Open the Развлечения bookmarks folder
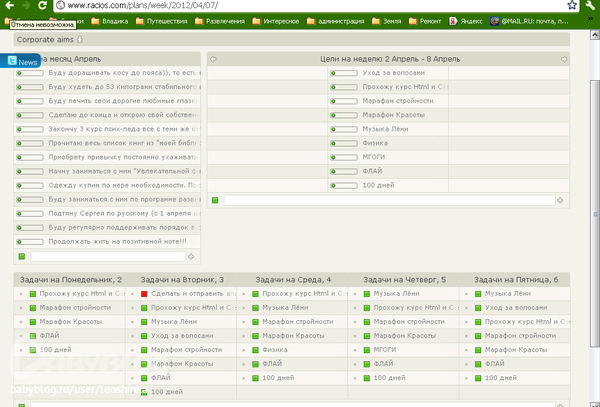Screen dimensions: 600x407 click(216, 20)
